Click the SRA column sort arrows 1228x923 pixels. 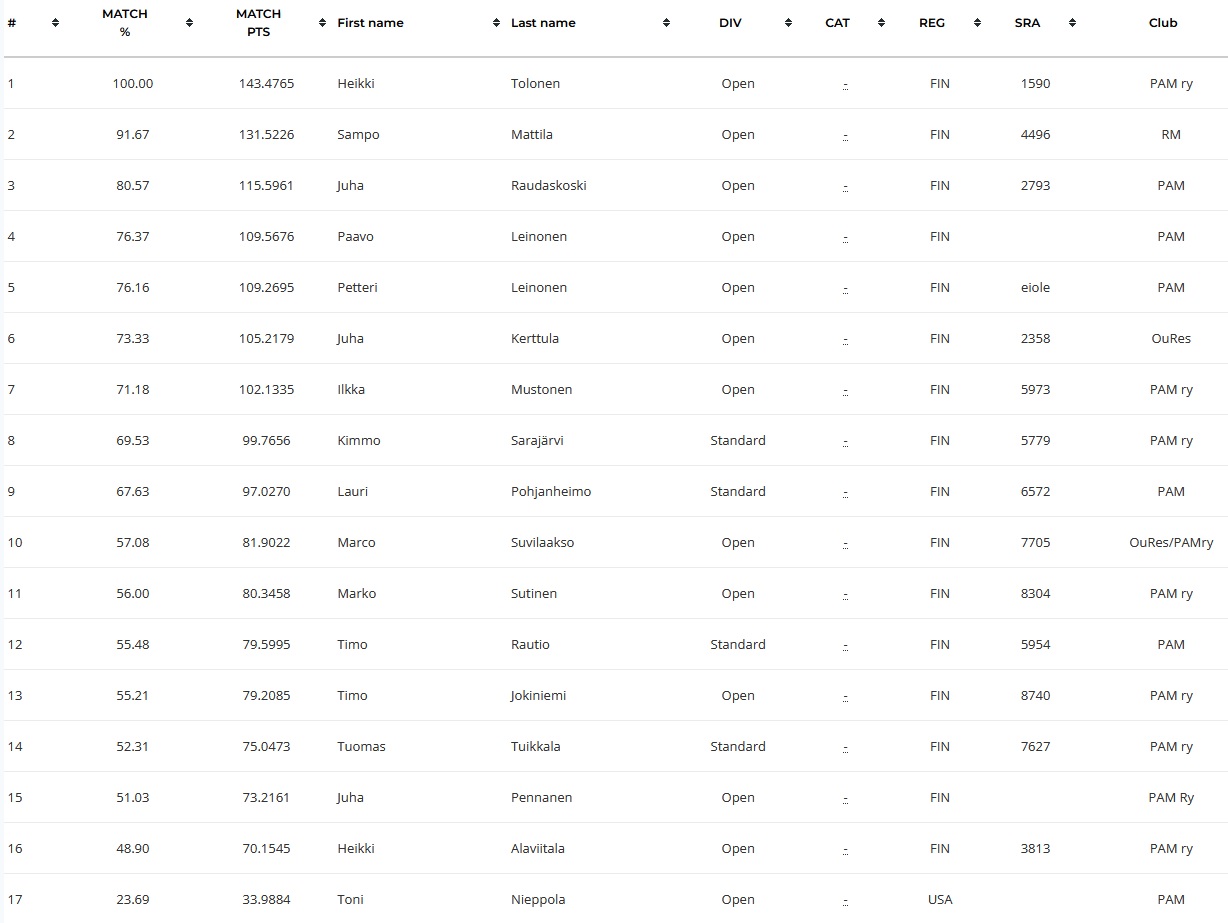tap(1072, 23)
